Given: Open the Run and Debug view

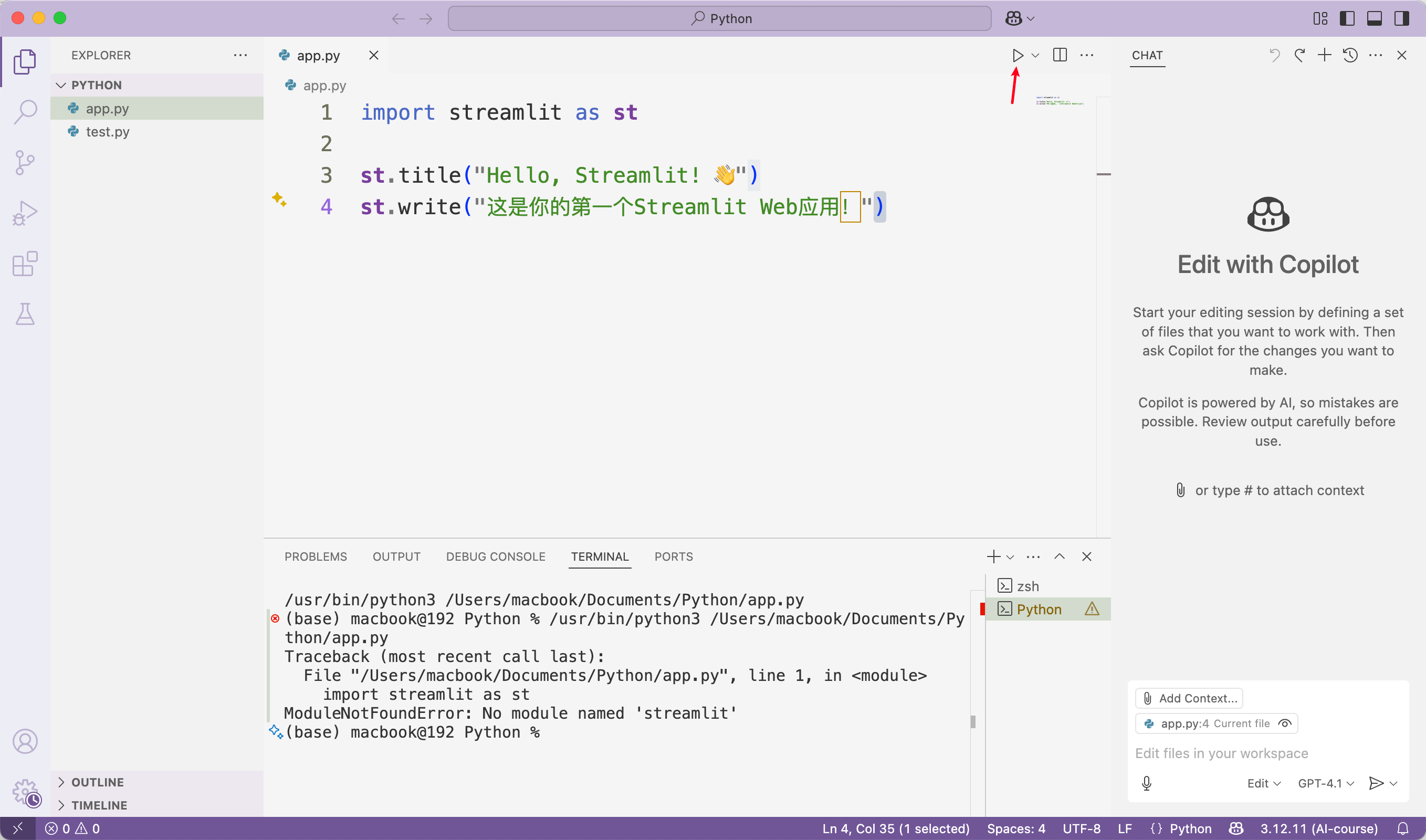Looking at the screenshot, I should tap(25, 212).
